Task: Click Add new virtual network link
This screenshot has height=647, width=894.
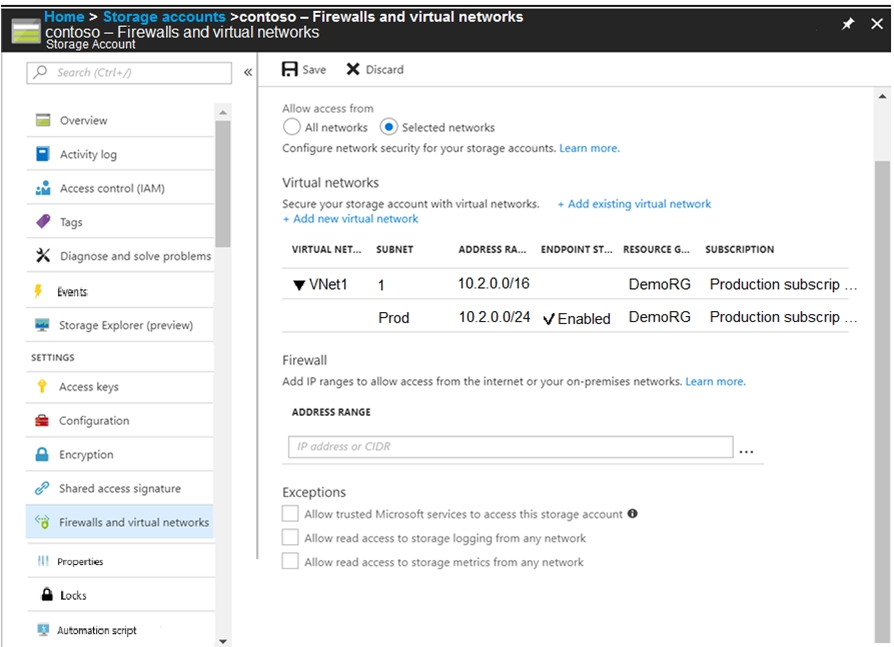Action: (x=351, y=219)
